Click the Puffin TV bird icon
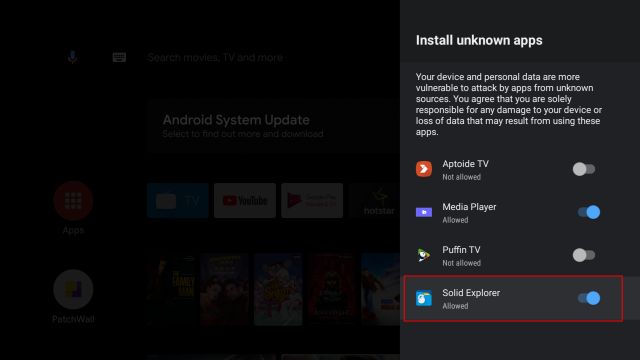Viewport: 640px width, 360px height. [424, 255]
